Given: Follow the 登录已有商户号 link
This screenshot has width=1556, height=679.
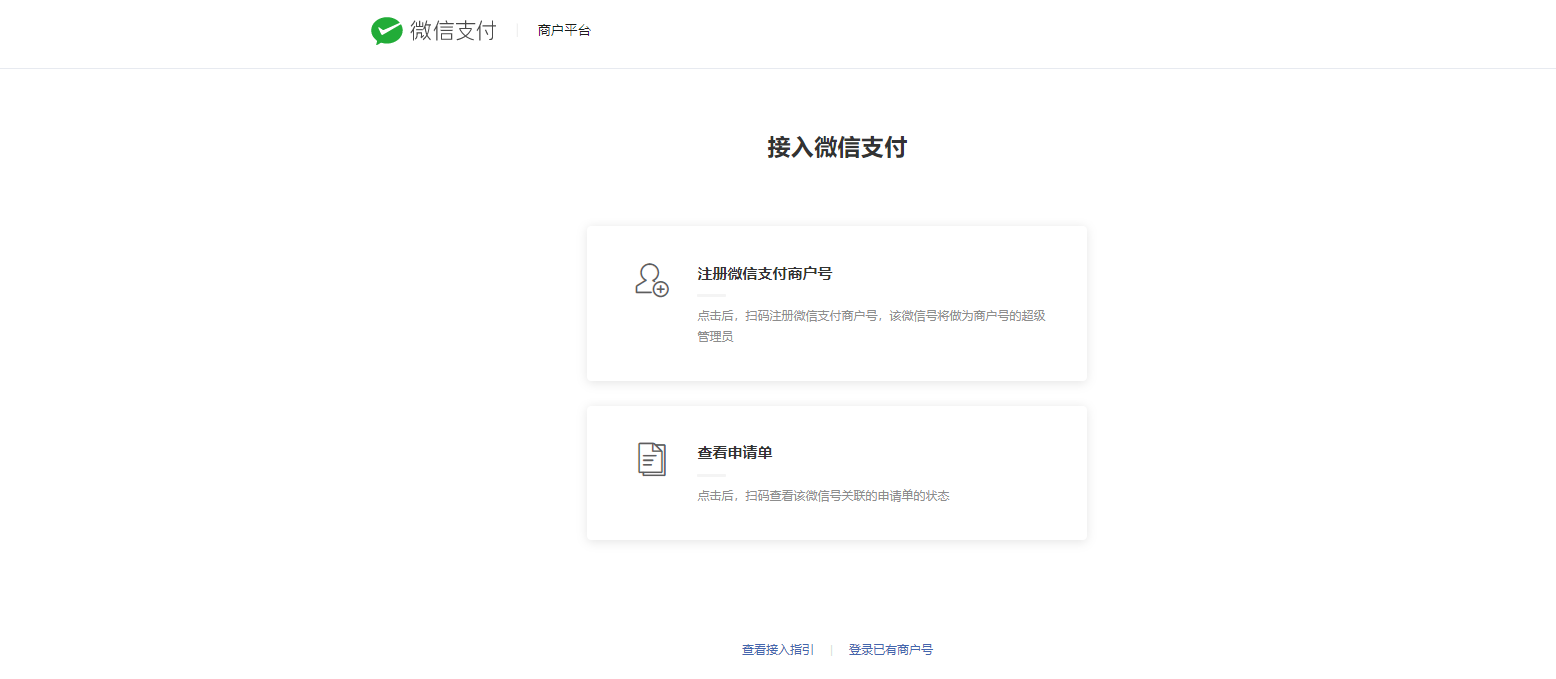Looking at the screenshot, I should [x=891, y=650].
